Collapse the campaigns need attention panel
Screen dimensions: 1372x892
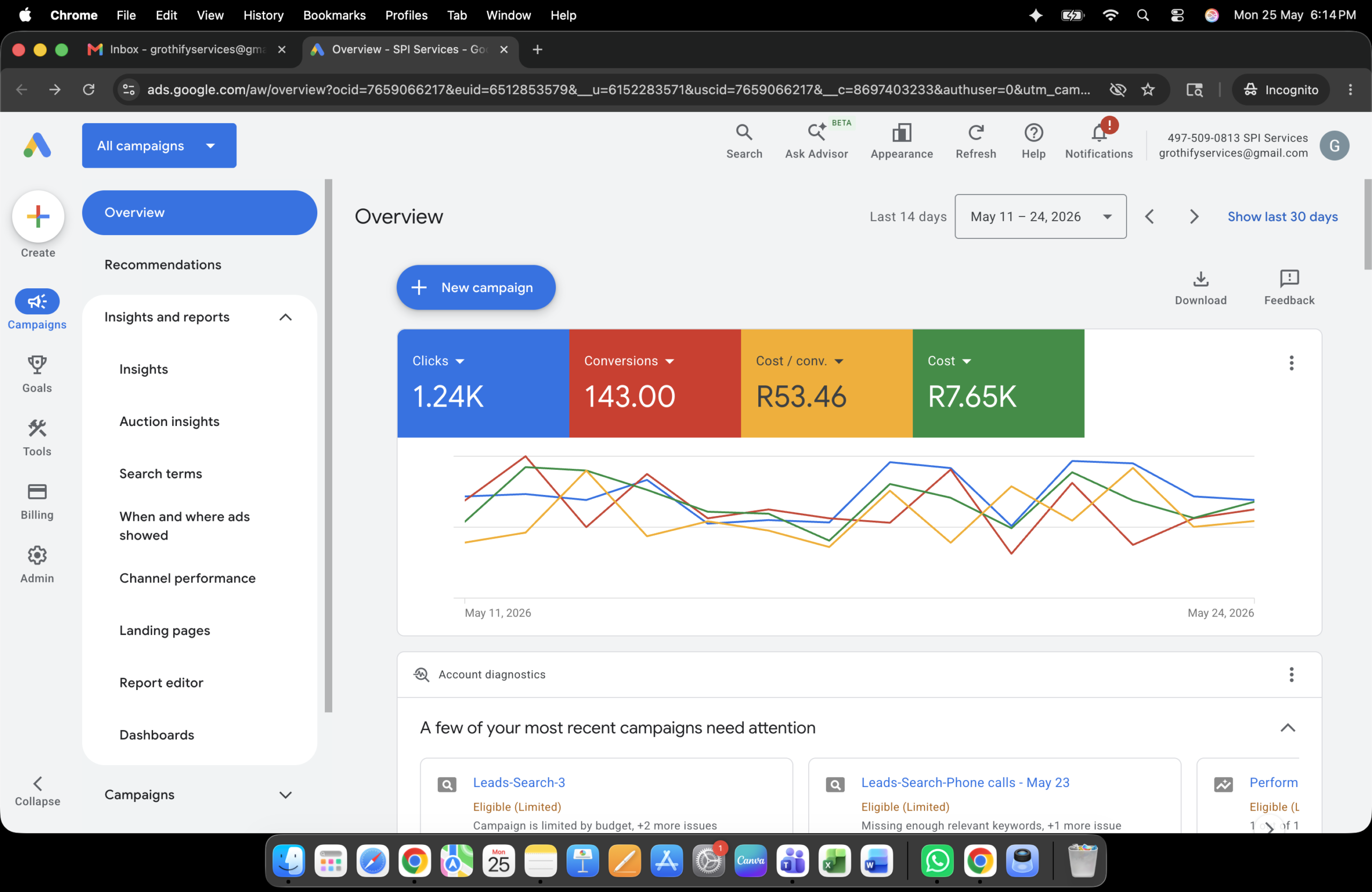1287,729
